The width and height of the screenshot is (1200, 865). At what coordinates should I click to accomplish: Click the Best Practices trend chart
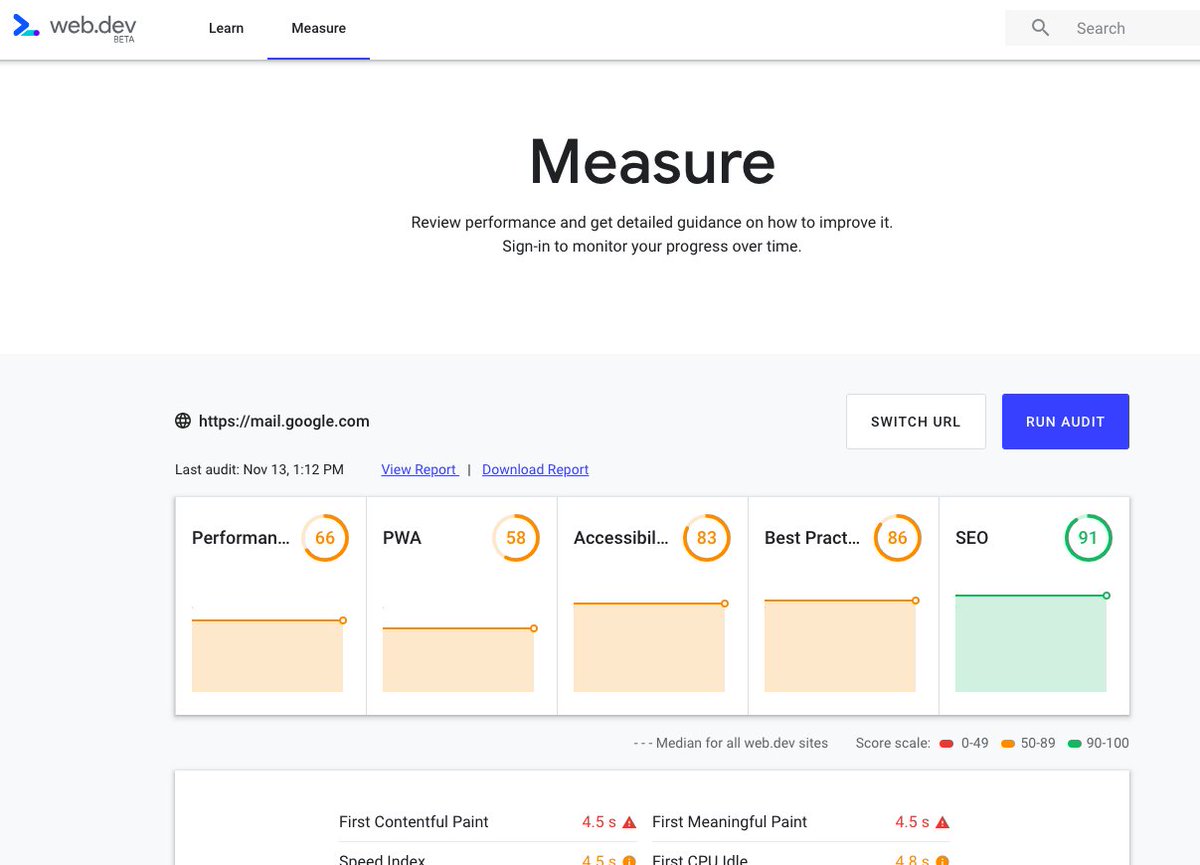coord(841,645)
